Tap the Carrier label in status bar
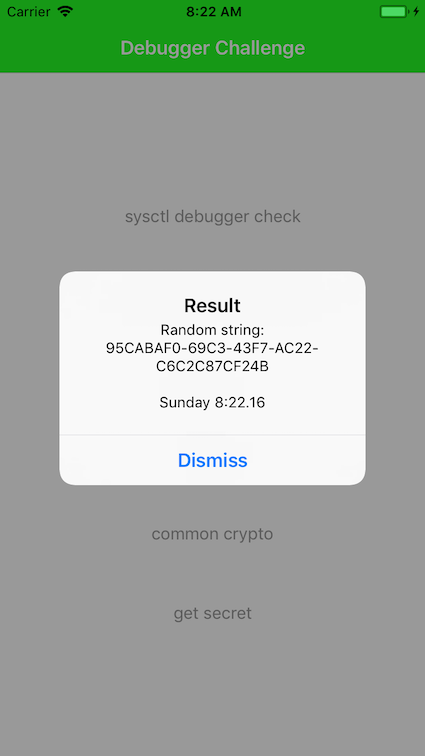The height and width of the screenshot is (756, 425). click(x=28, y=12)
